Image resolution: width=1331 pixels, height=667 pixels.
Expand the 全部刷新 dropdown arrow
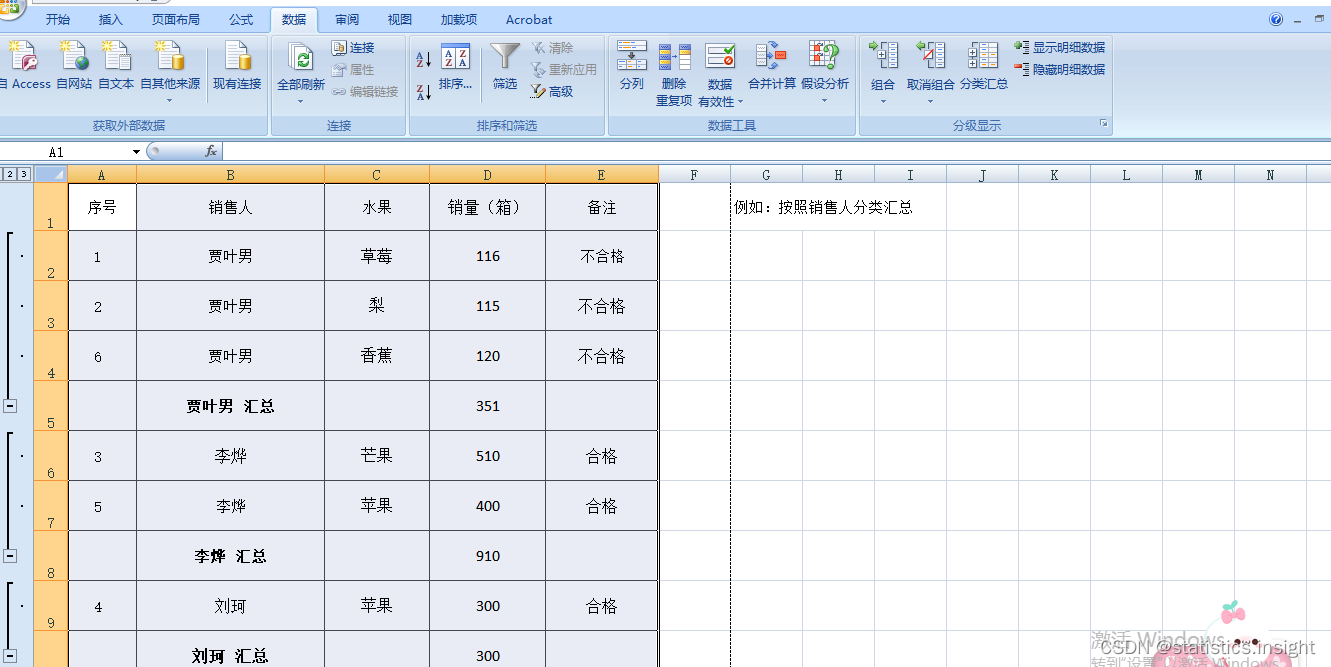pos(300,100)
